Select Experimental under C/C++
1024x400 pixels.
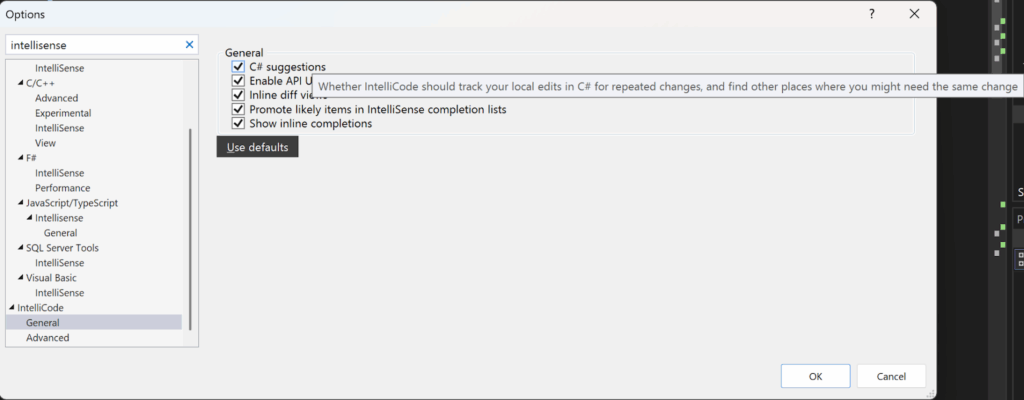pyautogui.click(x=62, y=113)
